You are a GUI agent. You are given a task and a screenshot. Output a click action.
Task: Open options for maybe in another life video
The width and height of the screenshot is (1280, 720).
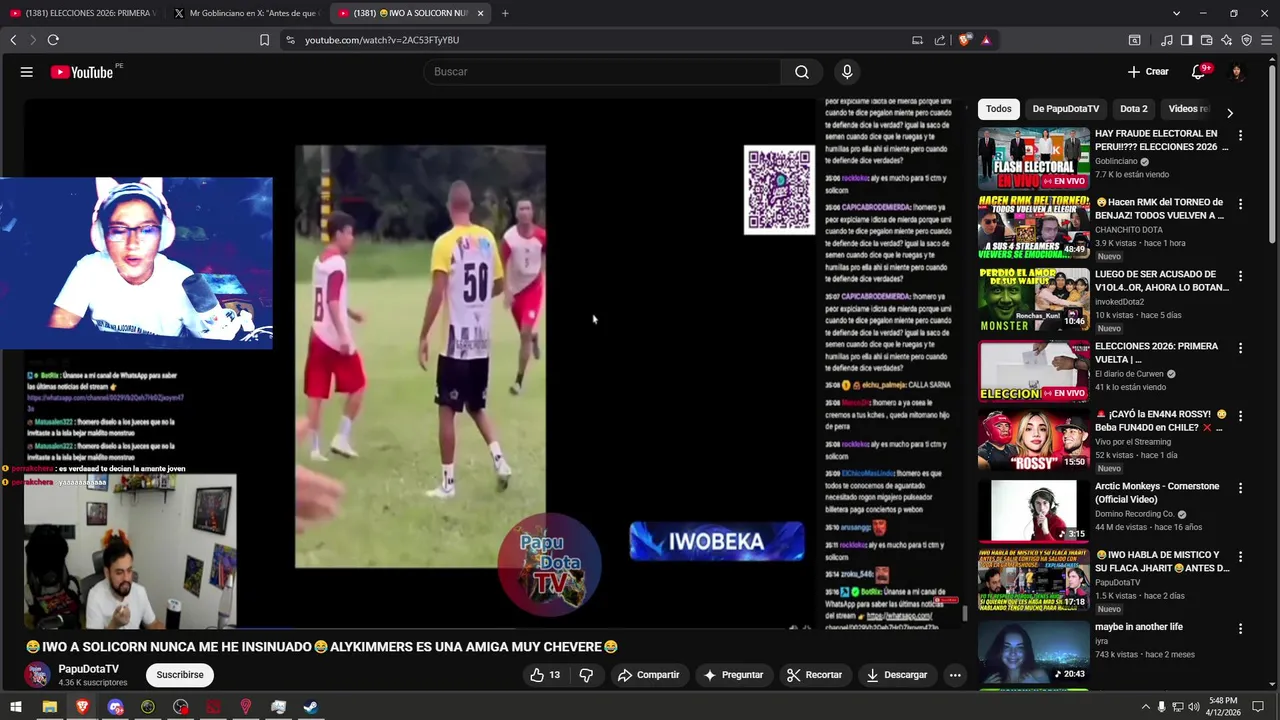[x=1240, y=629]
